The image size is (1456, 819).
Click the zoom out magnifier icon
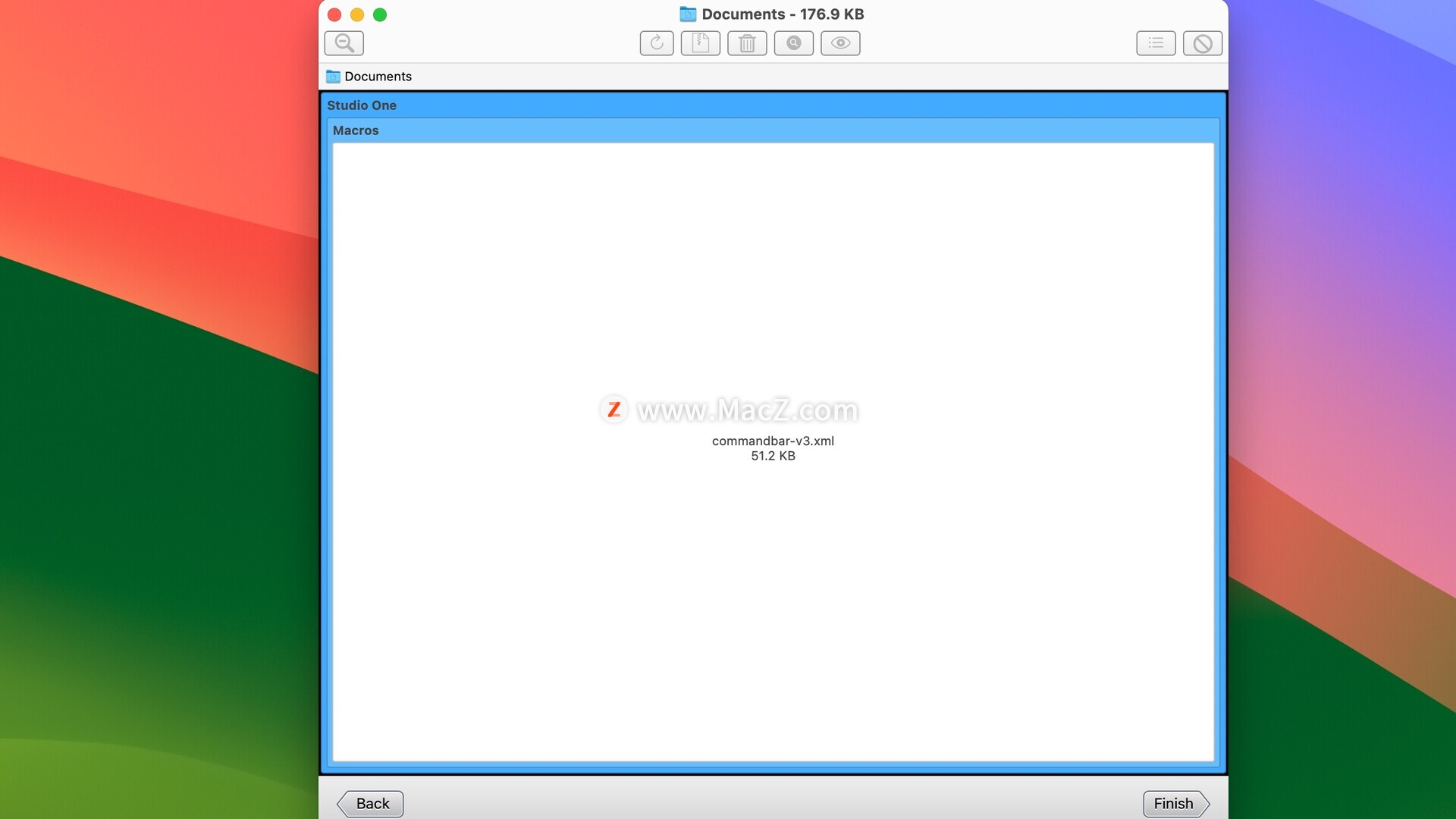[344, 43]
